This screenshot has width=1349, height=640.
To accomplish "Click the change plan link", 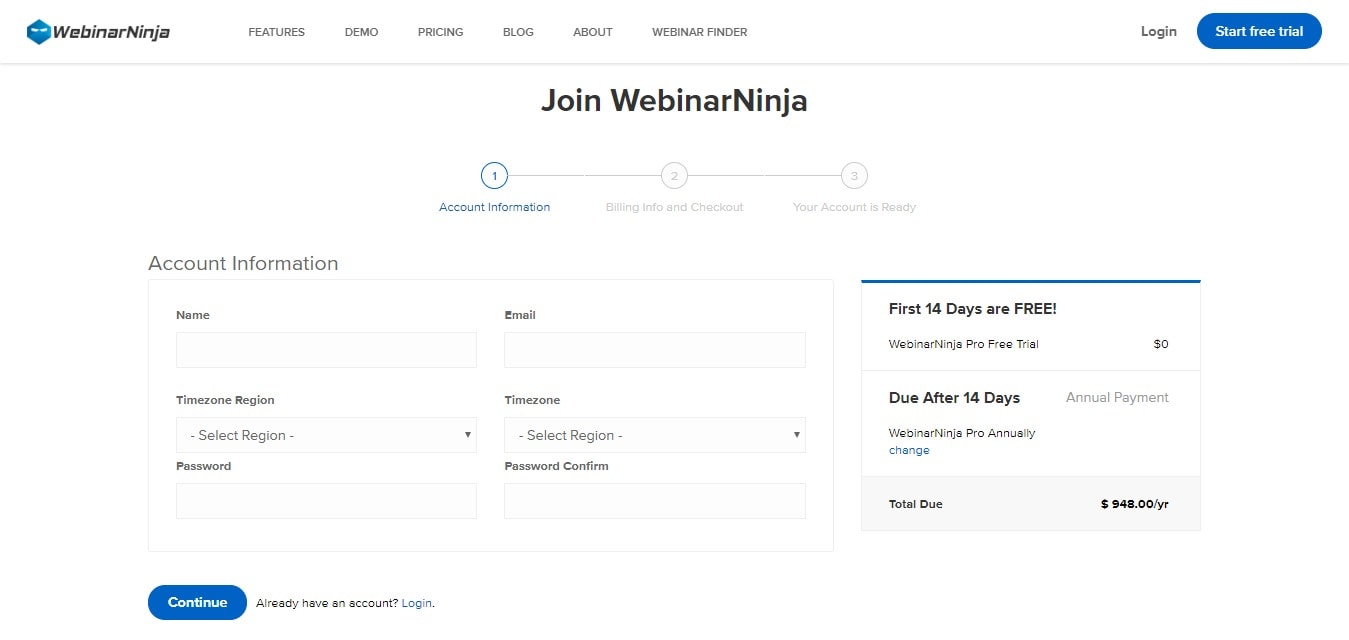I will point(909,450).
